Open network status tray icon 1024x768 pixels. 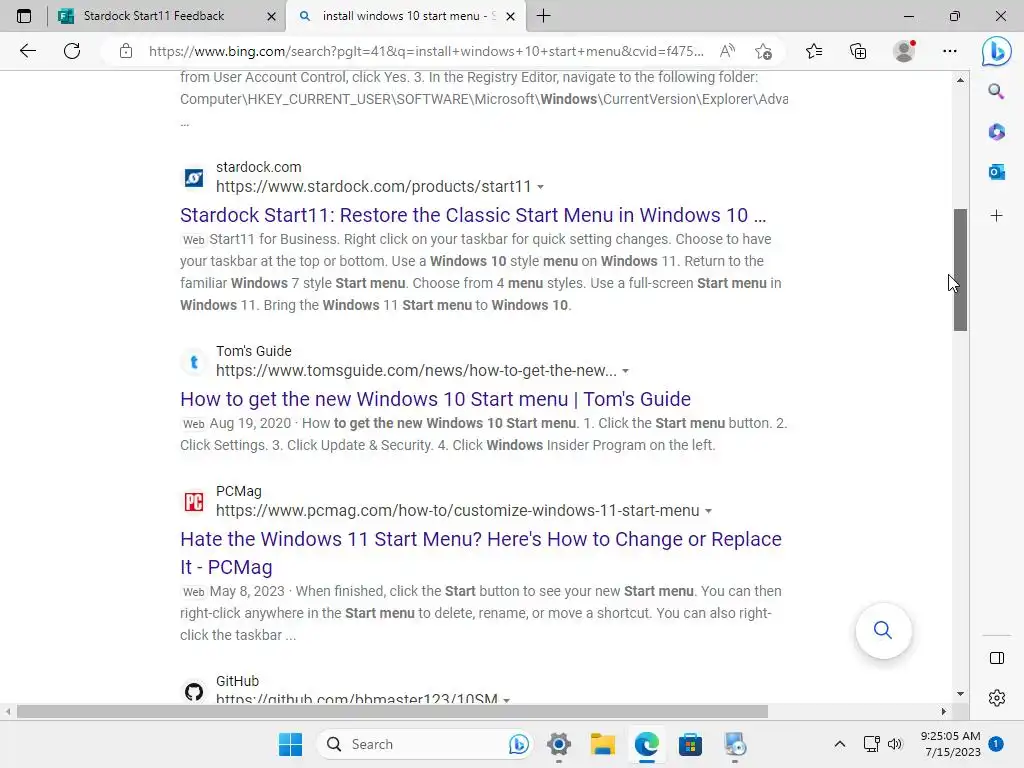(x=871, y=744)
